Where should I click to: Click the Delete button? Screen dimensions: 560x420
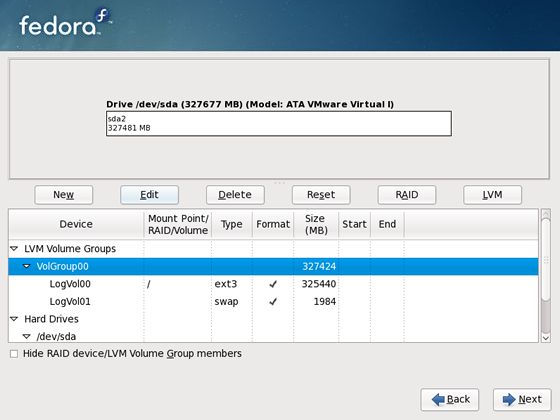pos(235,195)
